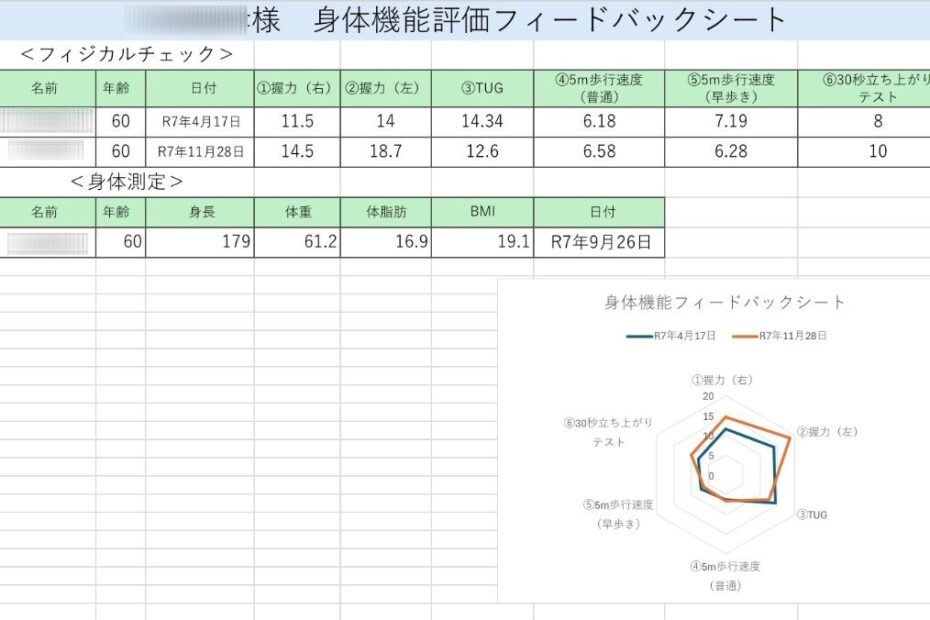Click the left grip value 18.7
930x620 pixels.
(385, 152)
